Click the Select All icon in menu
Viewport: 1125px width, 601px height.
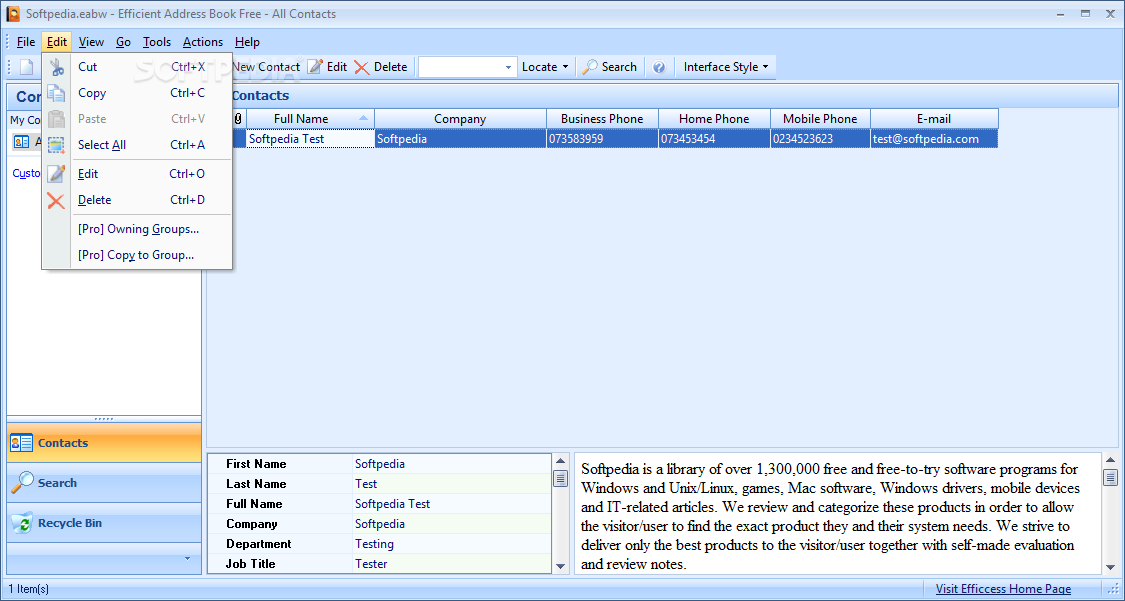(56, 145)
